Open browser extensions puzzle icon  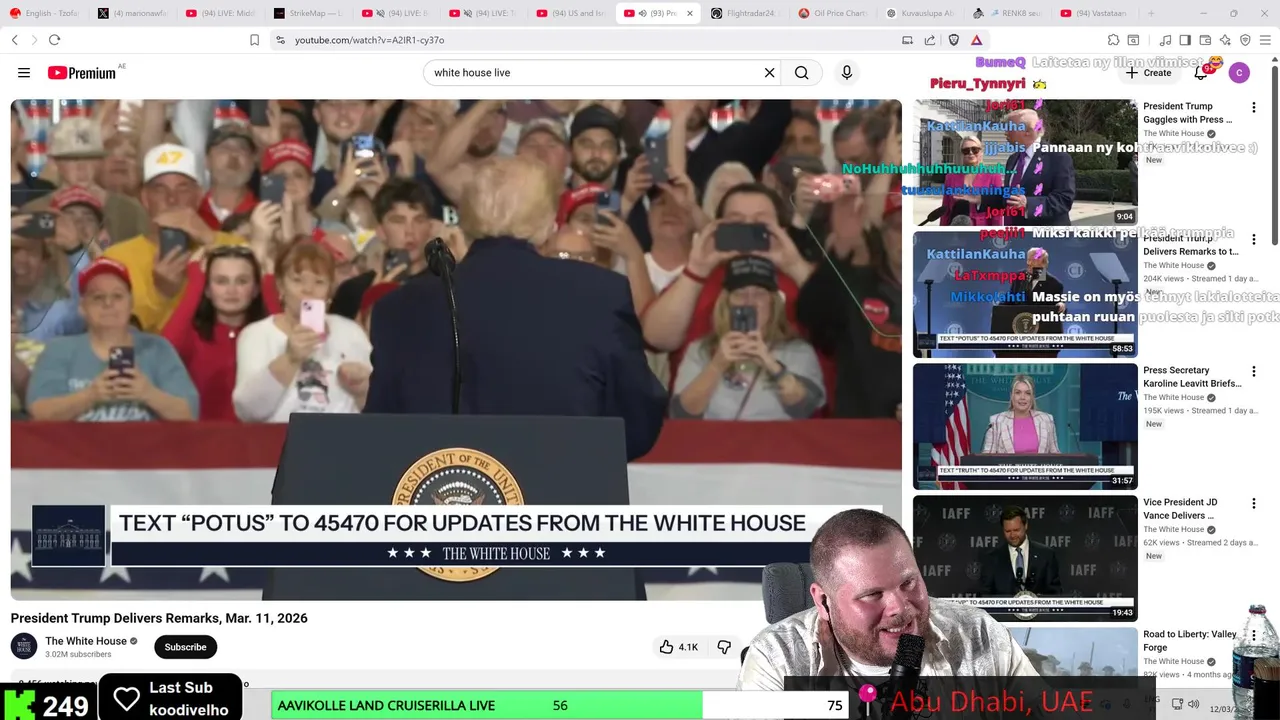pos(1113,40)
